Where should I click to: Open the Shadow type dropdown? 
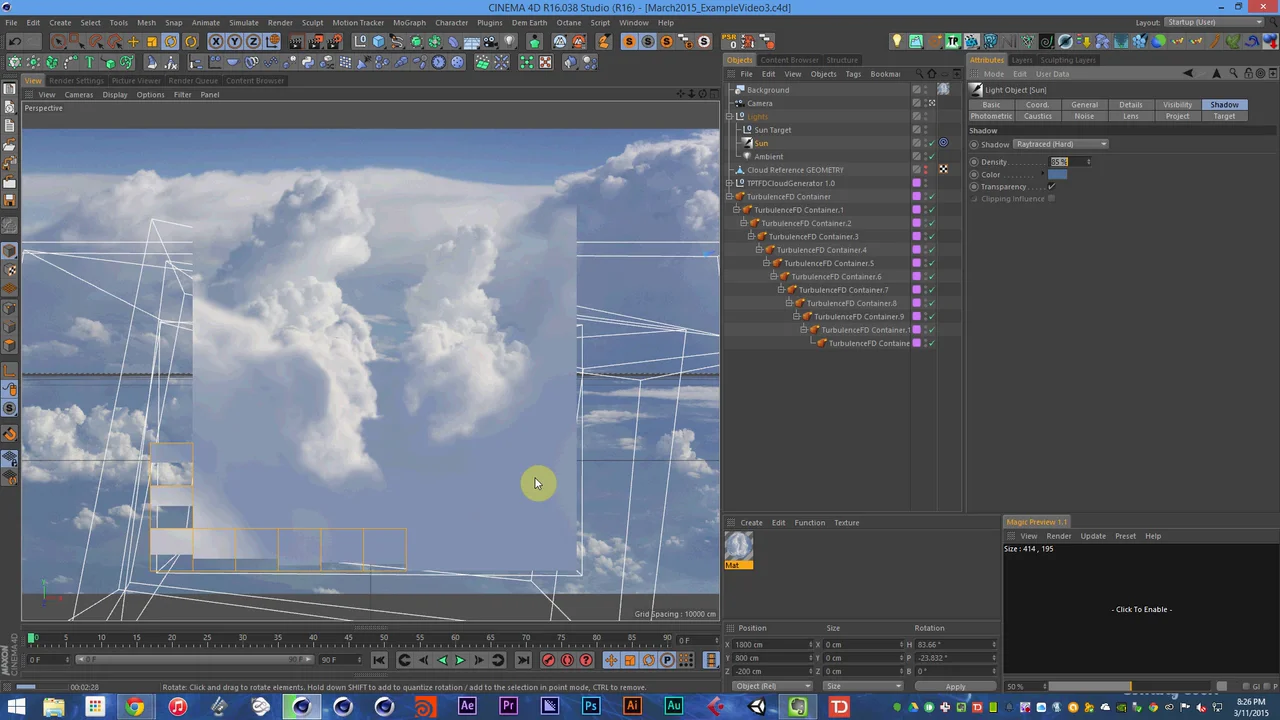[x=1061, y=144]
